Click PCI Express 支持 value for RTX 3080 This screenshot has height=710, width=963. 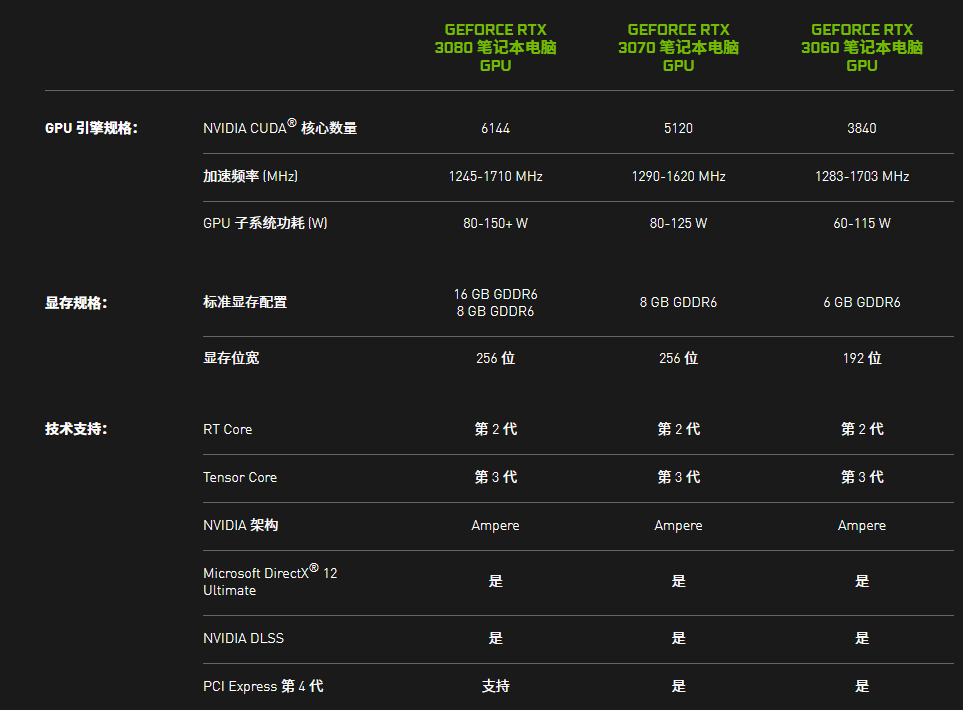pyautogui.click(x=495, y=686)
